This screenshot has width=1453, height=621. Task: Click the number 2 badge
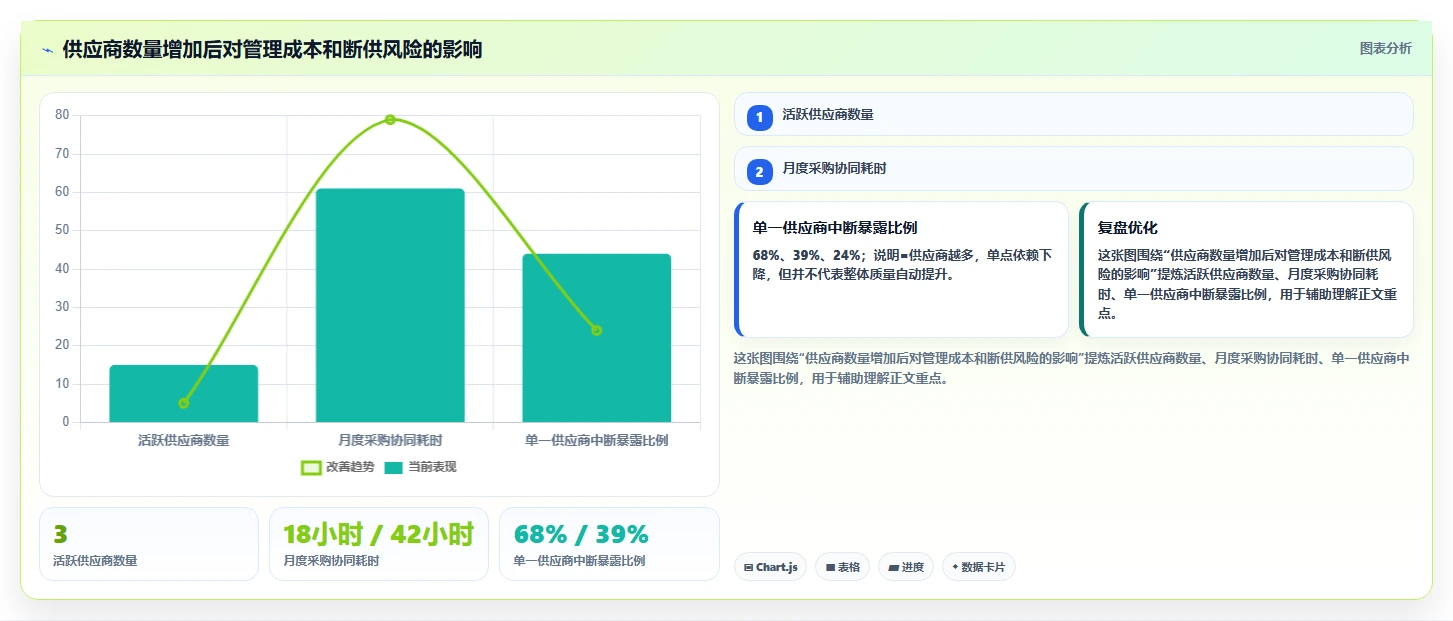point(759,172)
